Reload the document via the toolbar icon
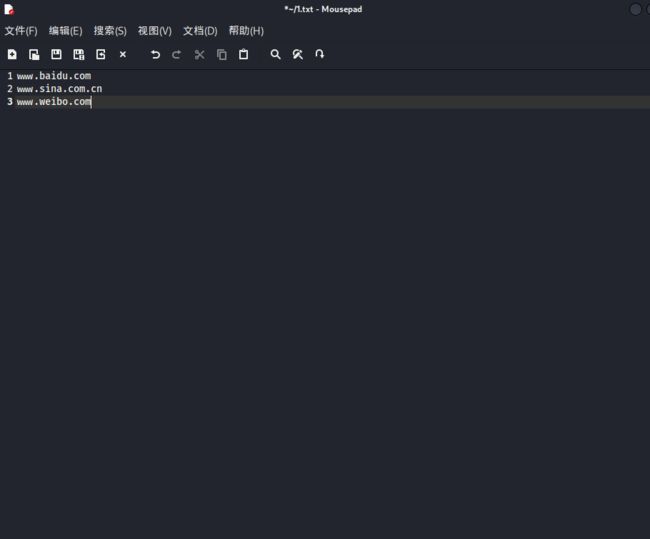This screenshot has height=539, width=650. [x=101, y=54]
